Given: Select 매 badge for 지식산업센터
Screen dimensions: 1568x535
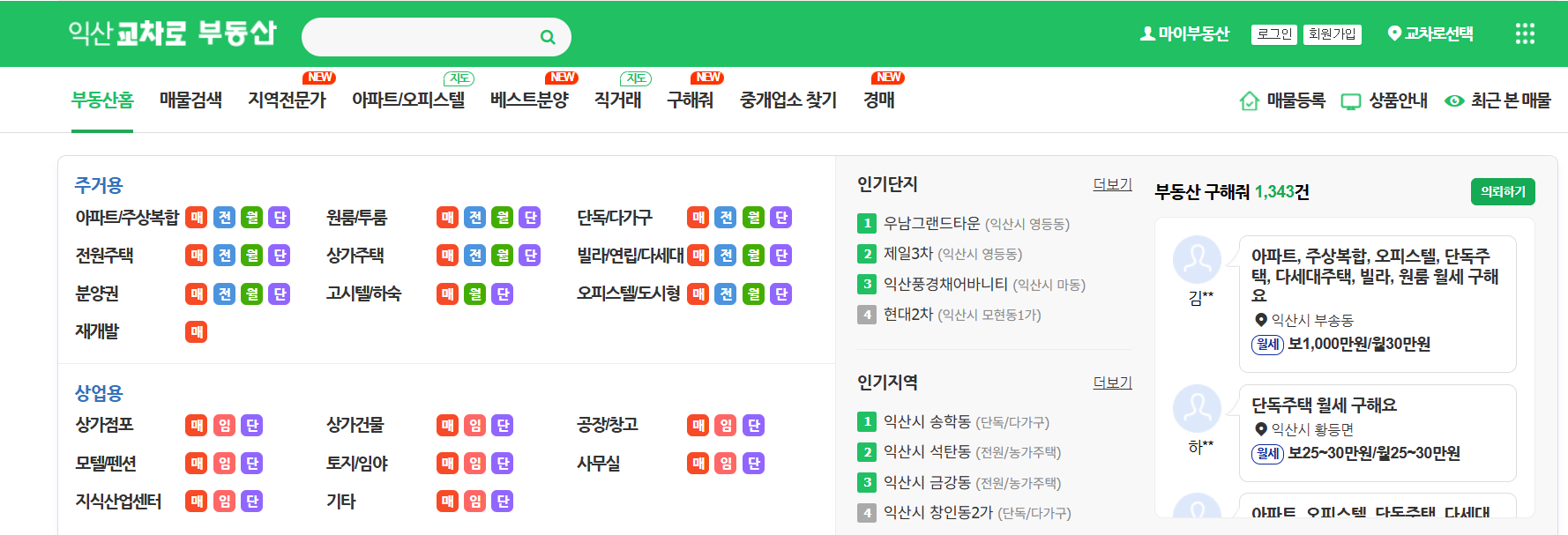Looking at the screenshot, I should [x=197, y=502].
